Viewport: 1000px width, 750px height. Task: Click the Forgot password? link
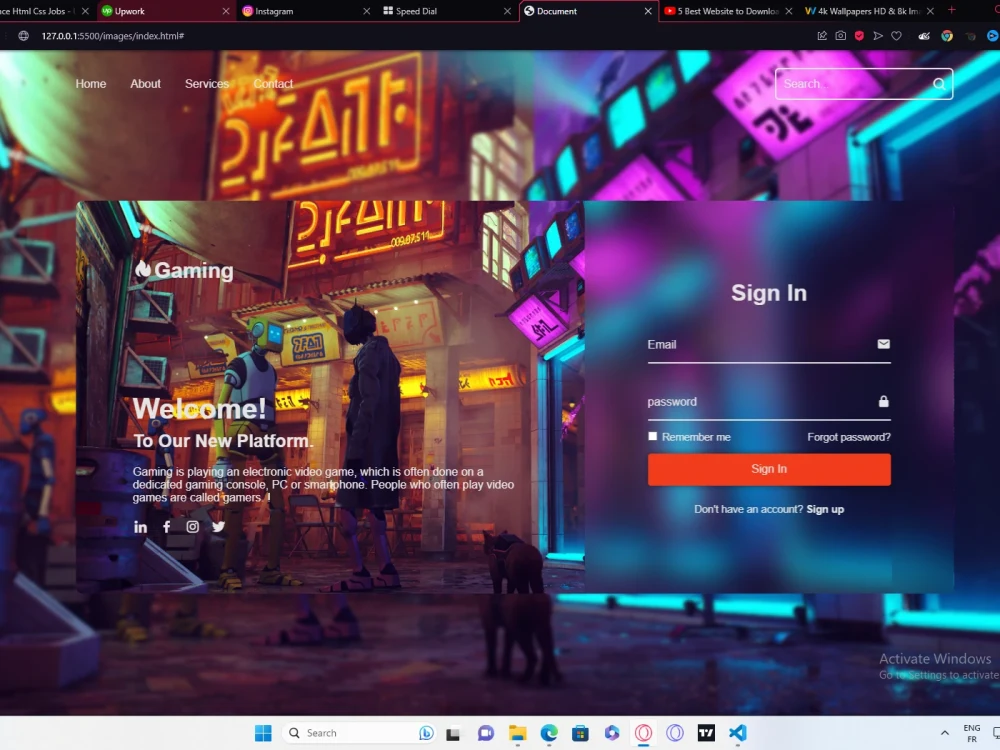pos(849,437)
